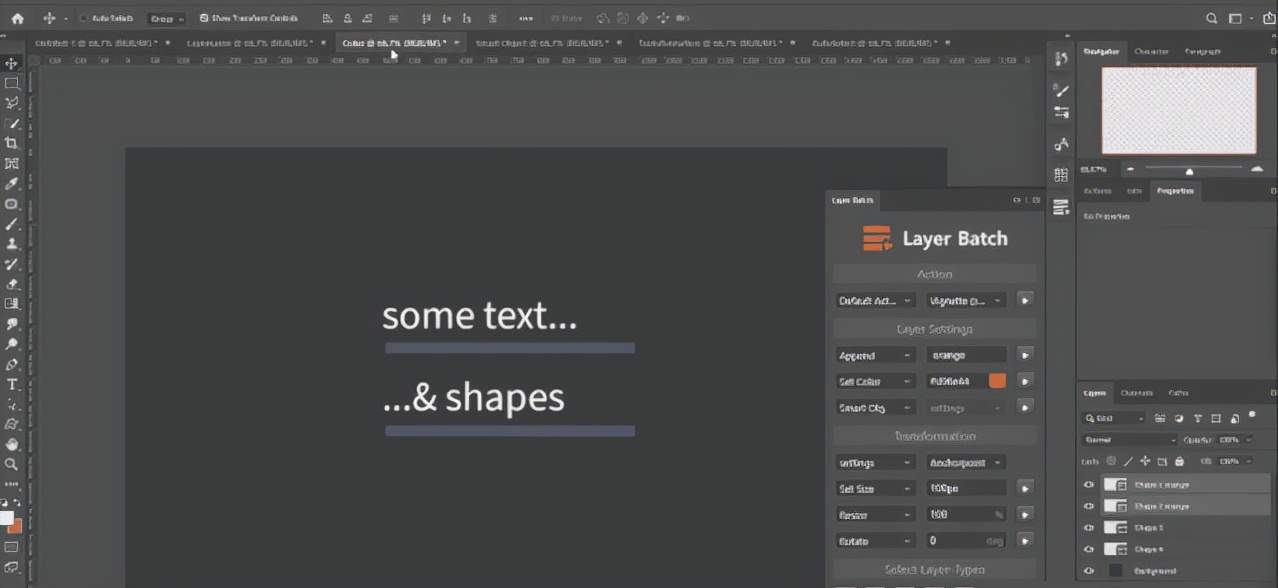Select the Zoom magnifier tool
This screenshot has height=588, width=1278.
click(x=12, y=464)
